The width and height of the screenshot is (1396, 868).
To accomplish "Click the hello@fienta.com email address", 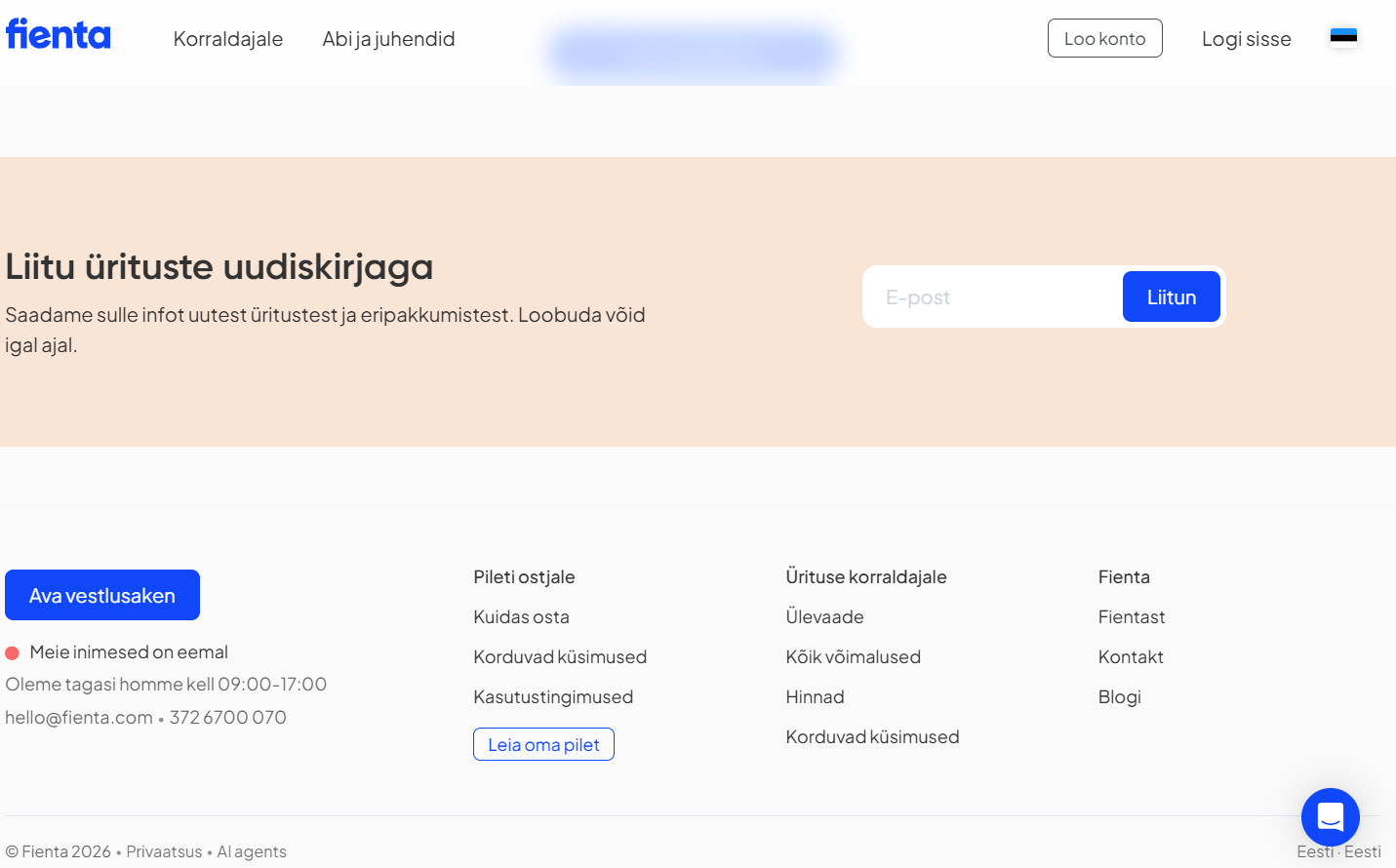I will tap(79, 718).
